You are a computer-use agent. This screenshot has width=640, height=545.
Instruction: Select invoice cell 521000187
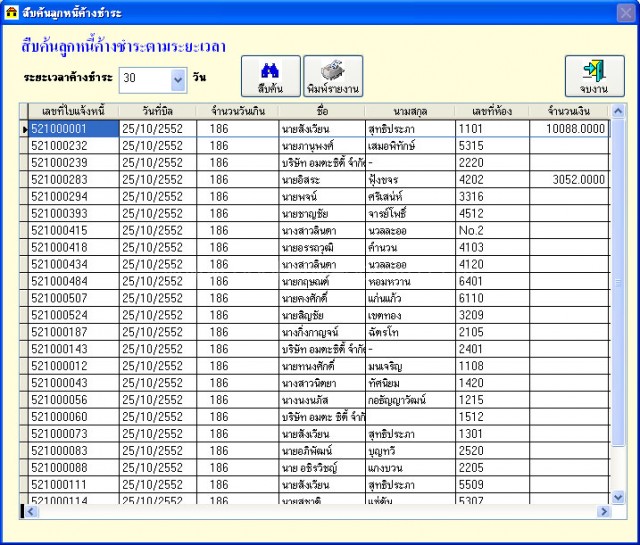[x=74, y=332]
